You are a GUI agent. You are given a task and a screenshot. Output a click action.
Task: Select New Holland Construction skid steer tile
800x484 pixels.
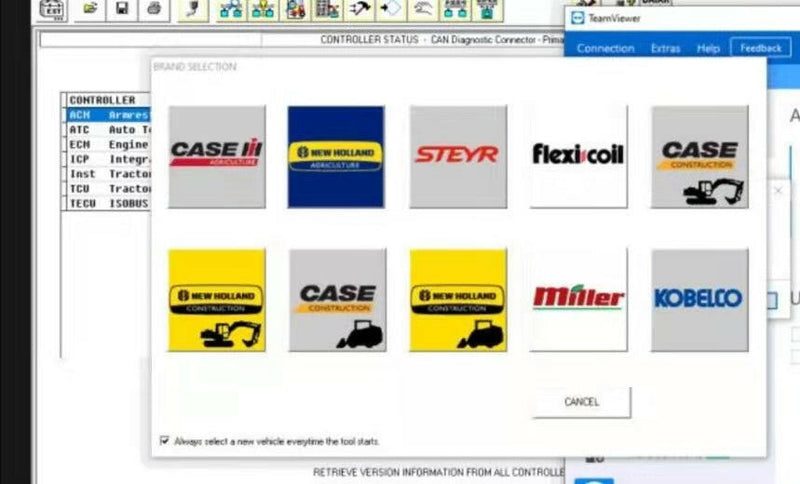pyautogui.click(x=458, y=300)
